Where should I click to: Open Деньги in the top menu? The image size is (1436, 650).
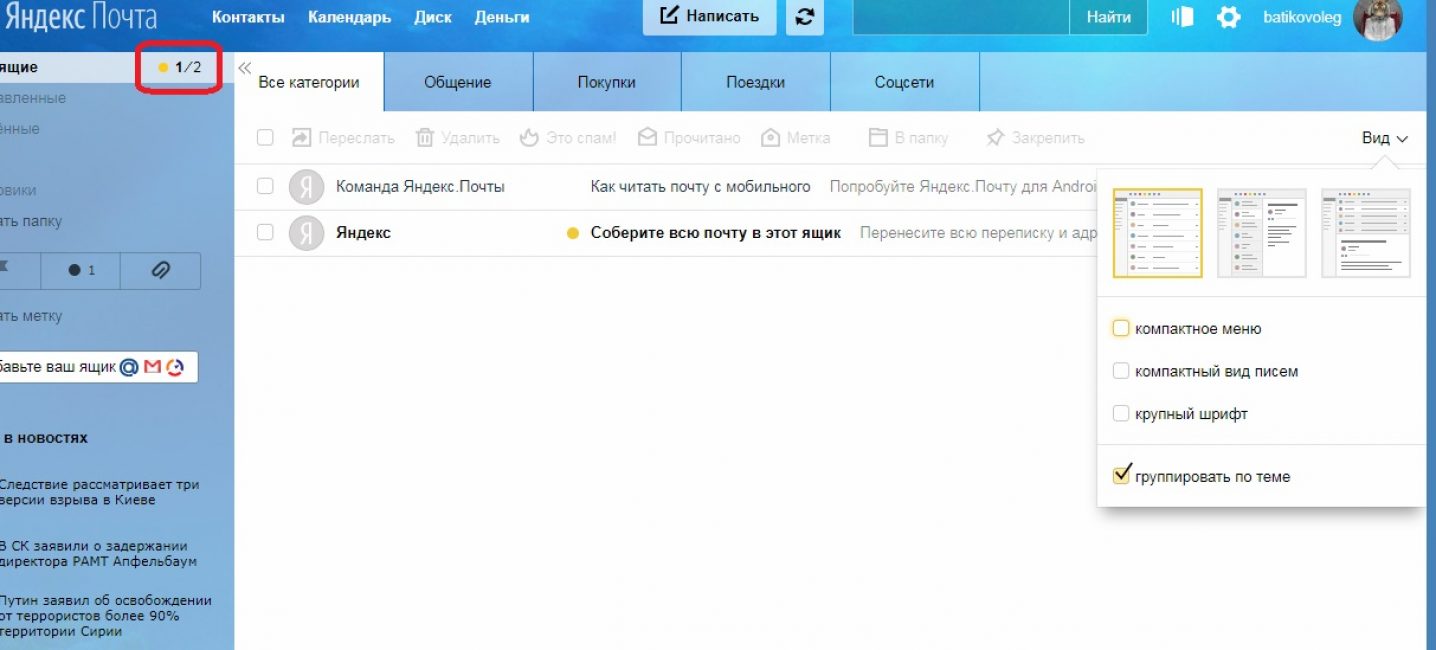click(502, 17)
